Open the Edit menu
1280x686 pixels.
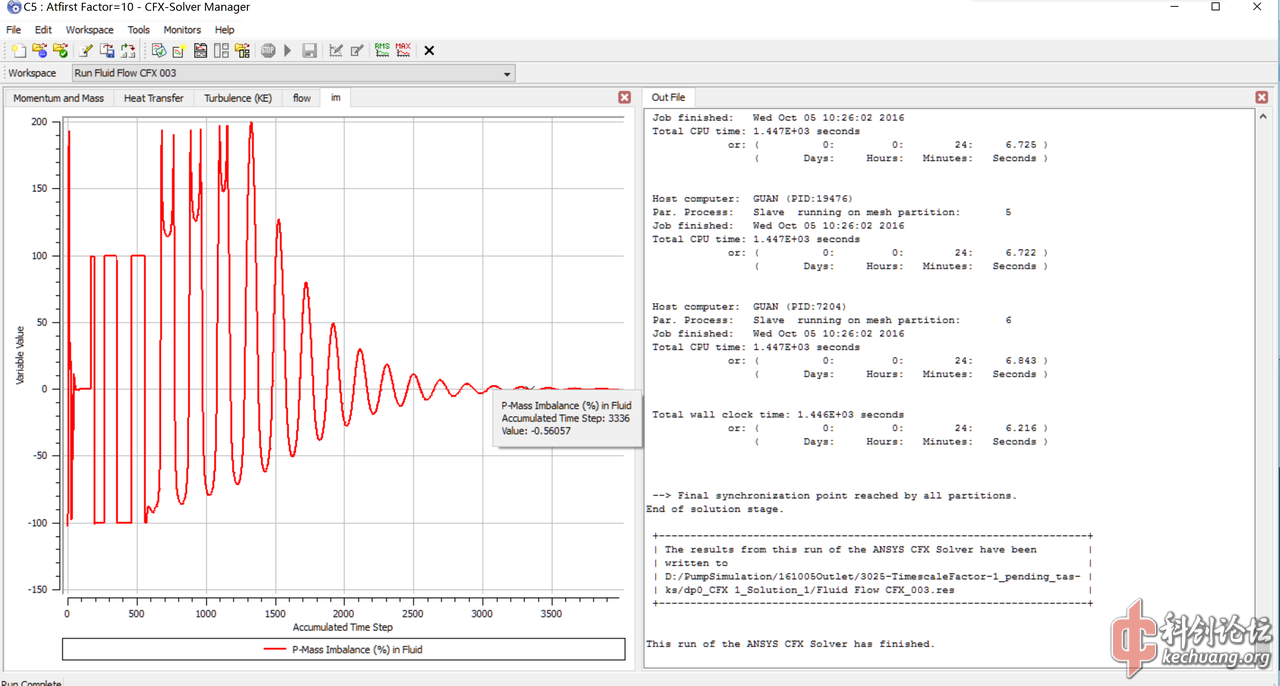pos(43,30)
